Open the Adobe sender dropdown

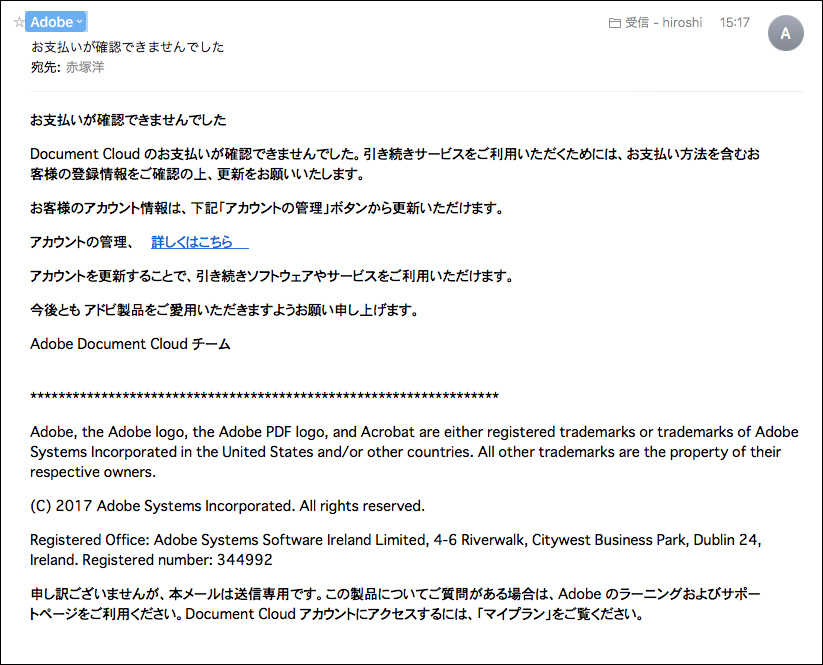tap(56, 22)
